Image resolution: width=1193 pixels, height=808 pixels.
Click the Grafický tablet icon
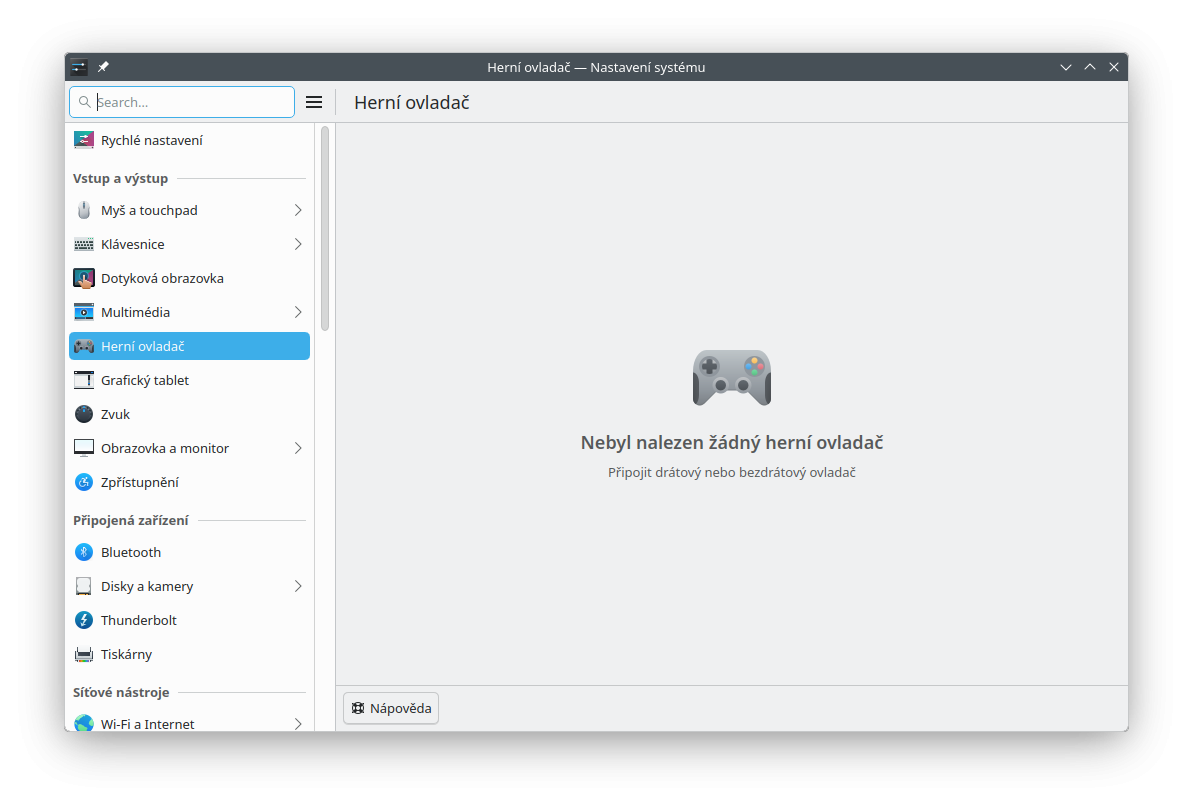tap(84, 380)
